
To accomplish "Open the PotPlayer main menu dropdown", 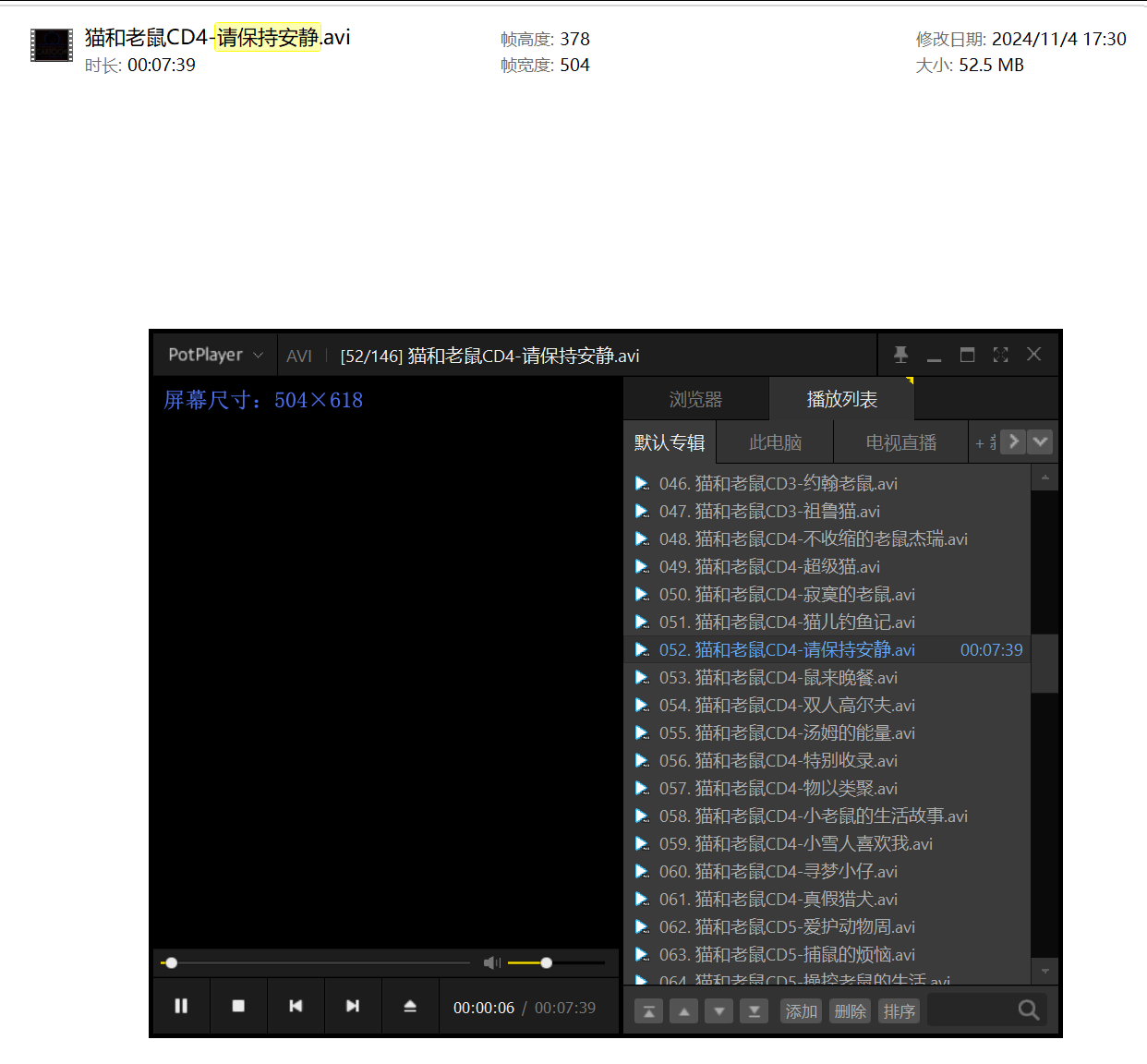I will click(215, 356).
